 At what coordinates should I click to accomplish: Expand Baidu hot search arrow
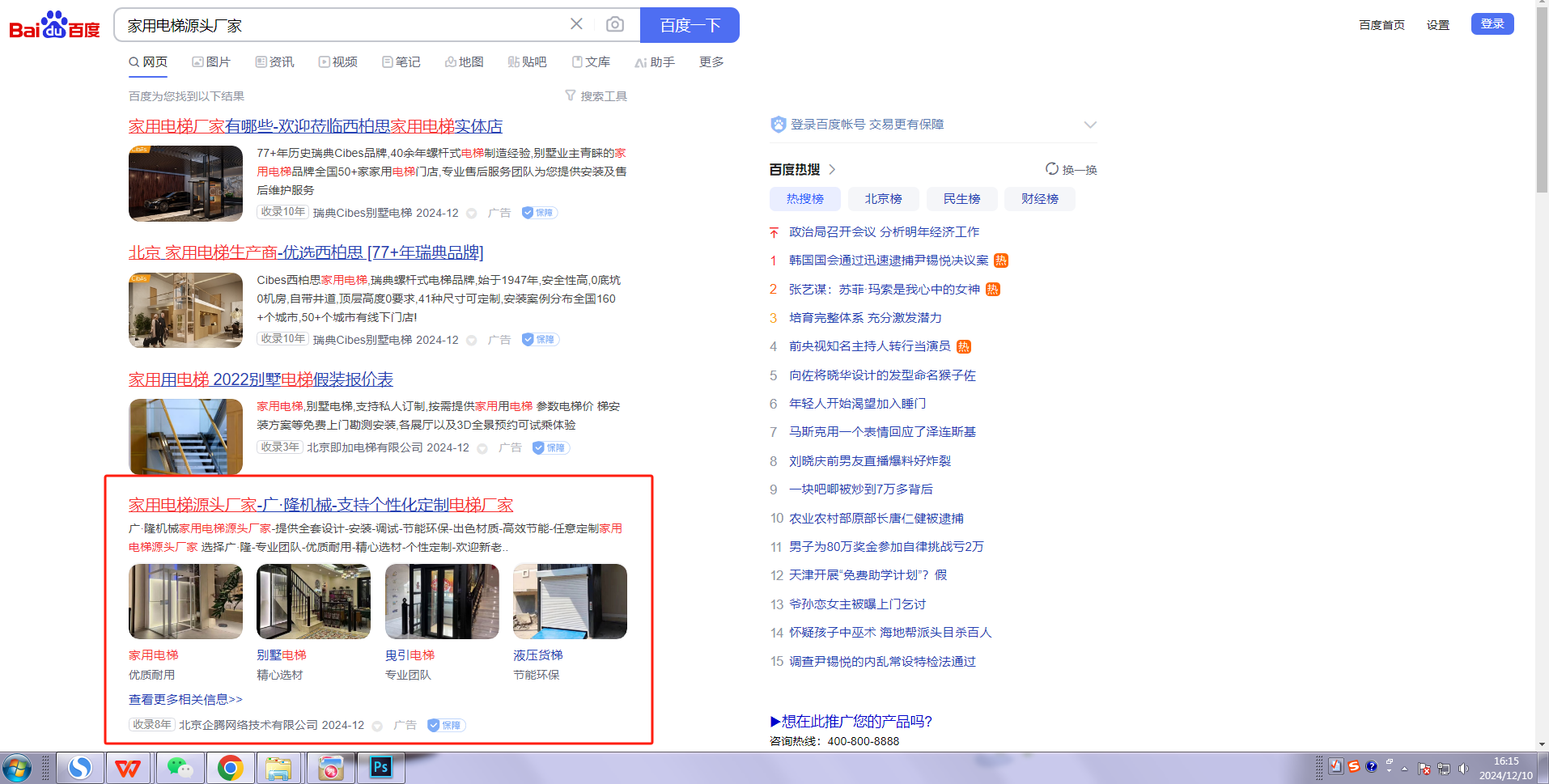(832, 170)
